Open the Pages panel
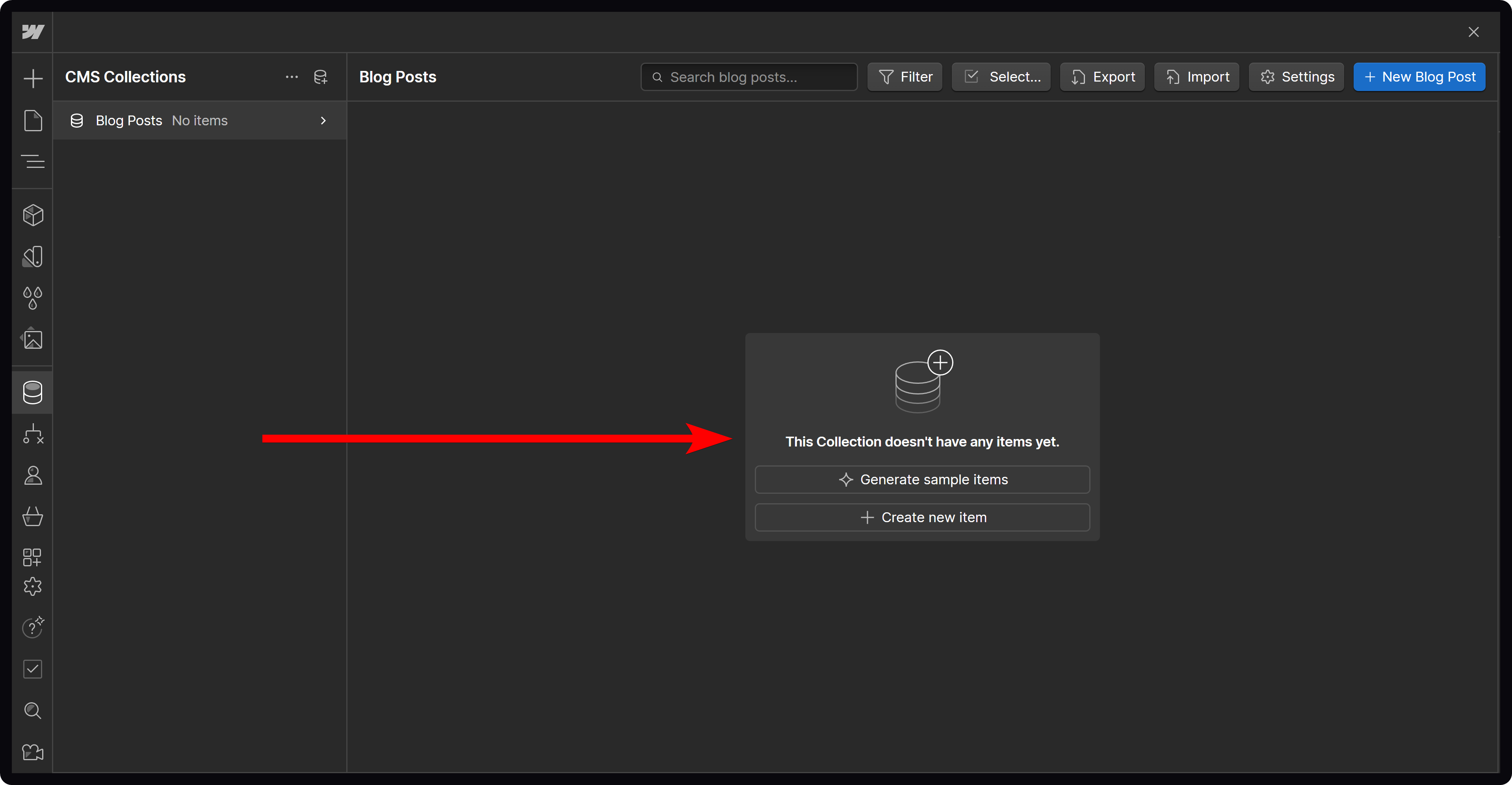 coord(32,120)
